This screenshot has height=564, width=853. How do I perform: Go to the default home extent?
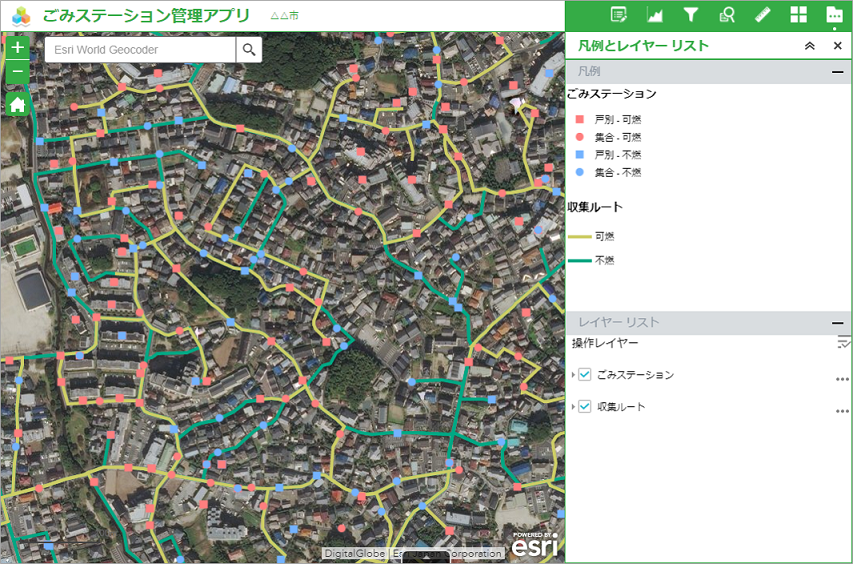point(18,104)
